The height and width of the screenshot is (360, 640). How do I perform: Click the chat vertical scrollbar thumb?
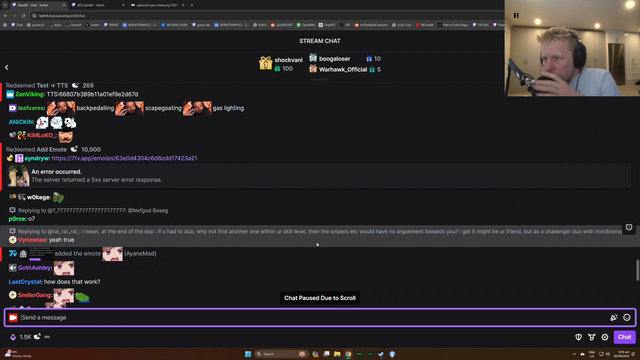(x=637, y=270)
